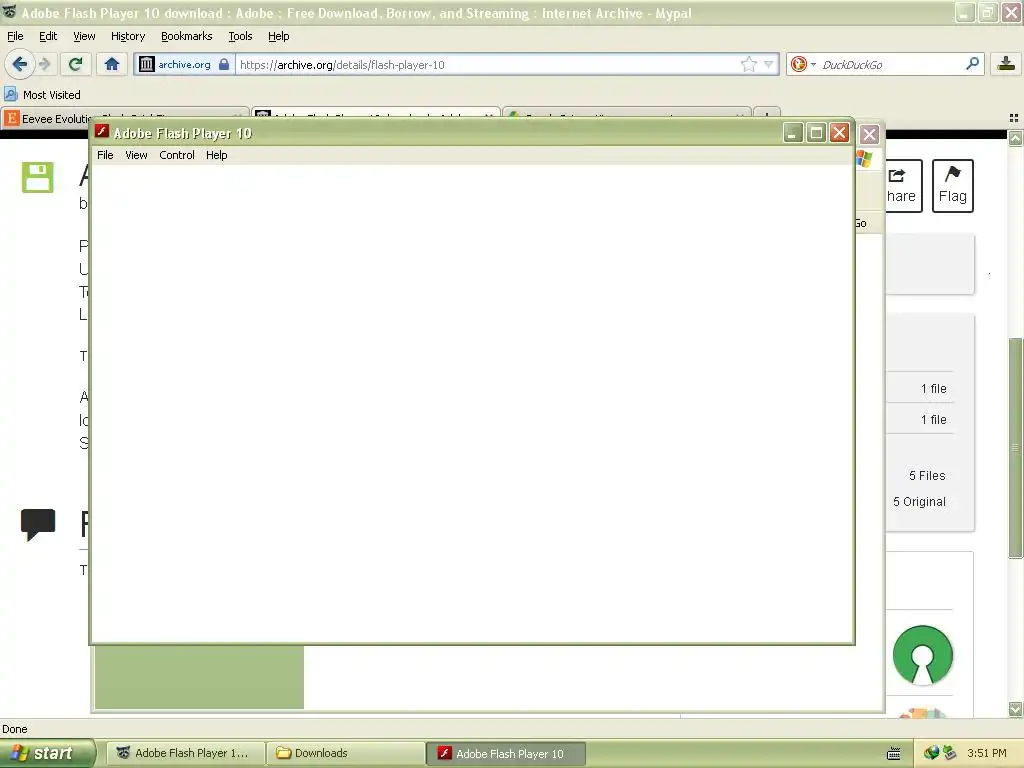Open a new browser tab
Image resolution: width=1024 pixels, height=768 pixels.
767,113
